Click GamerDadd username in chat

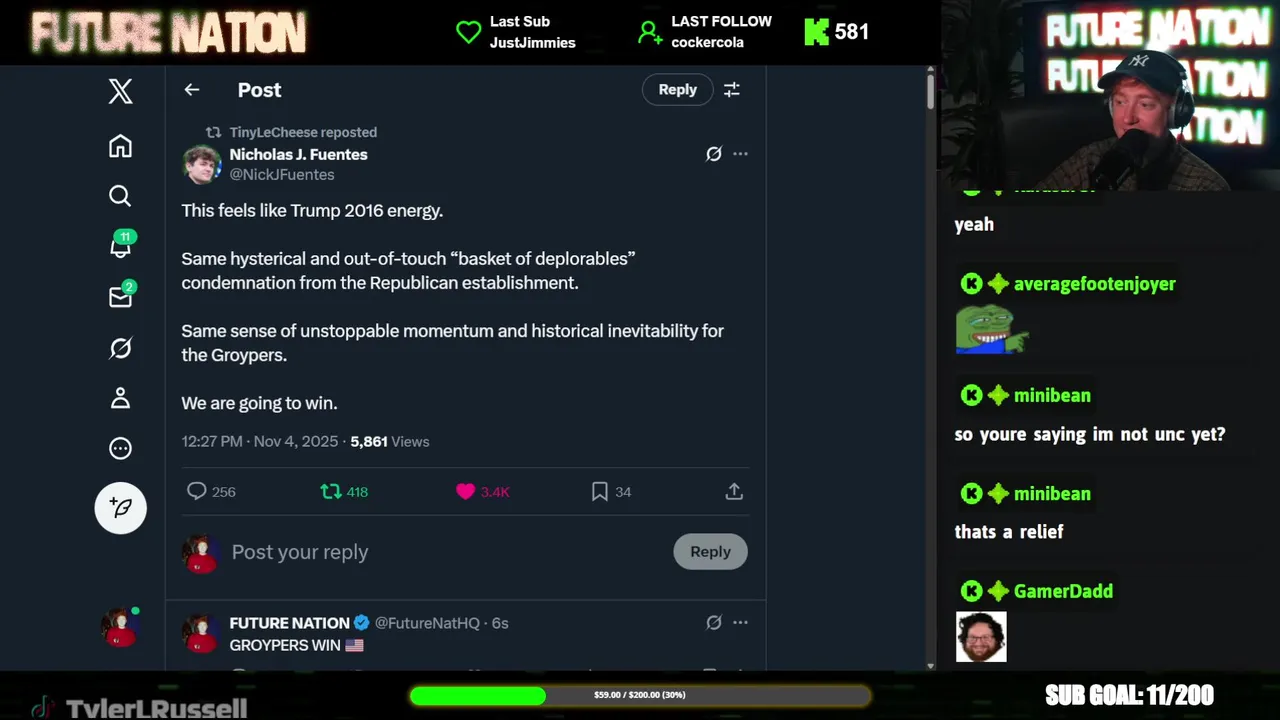1063,591
